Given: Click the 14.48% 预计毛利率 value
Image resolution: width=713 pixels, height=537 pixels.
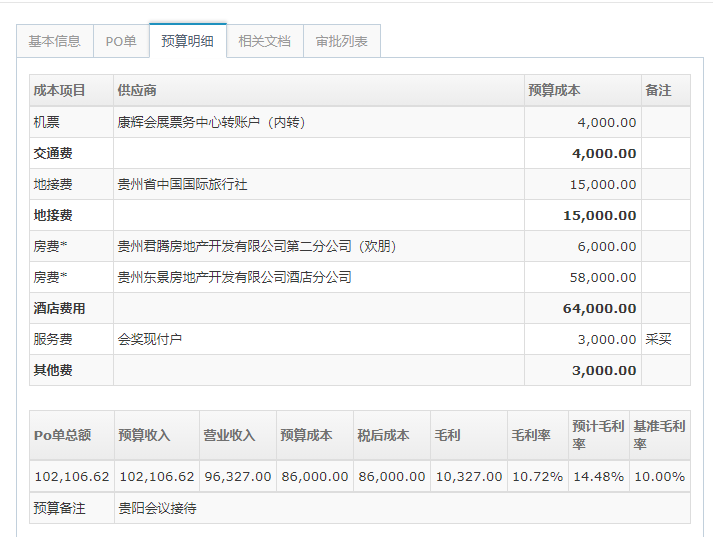Looking at the screenshot, I should point(598,476).
